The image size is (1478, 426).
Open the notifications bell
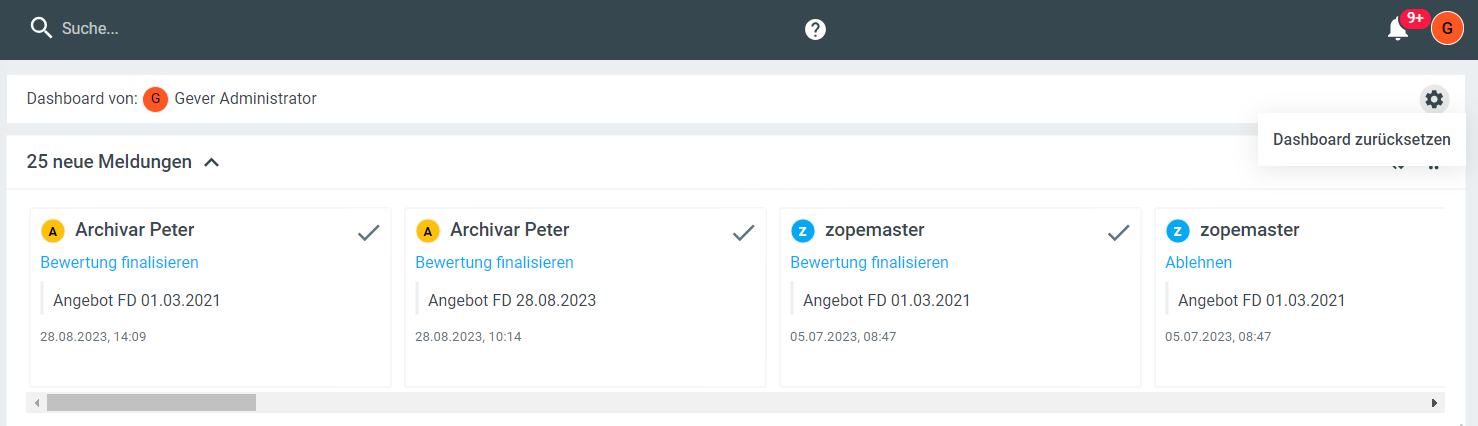coord(1398,29)
